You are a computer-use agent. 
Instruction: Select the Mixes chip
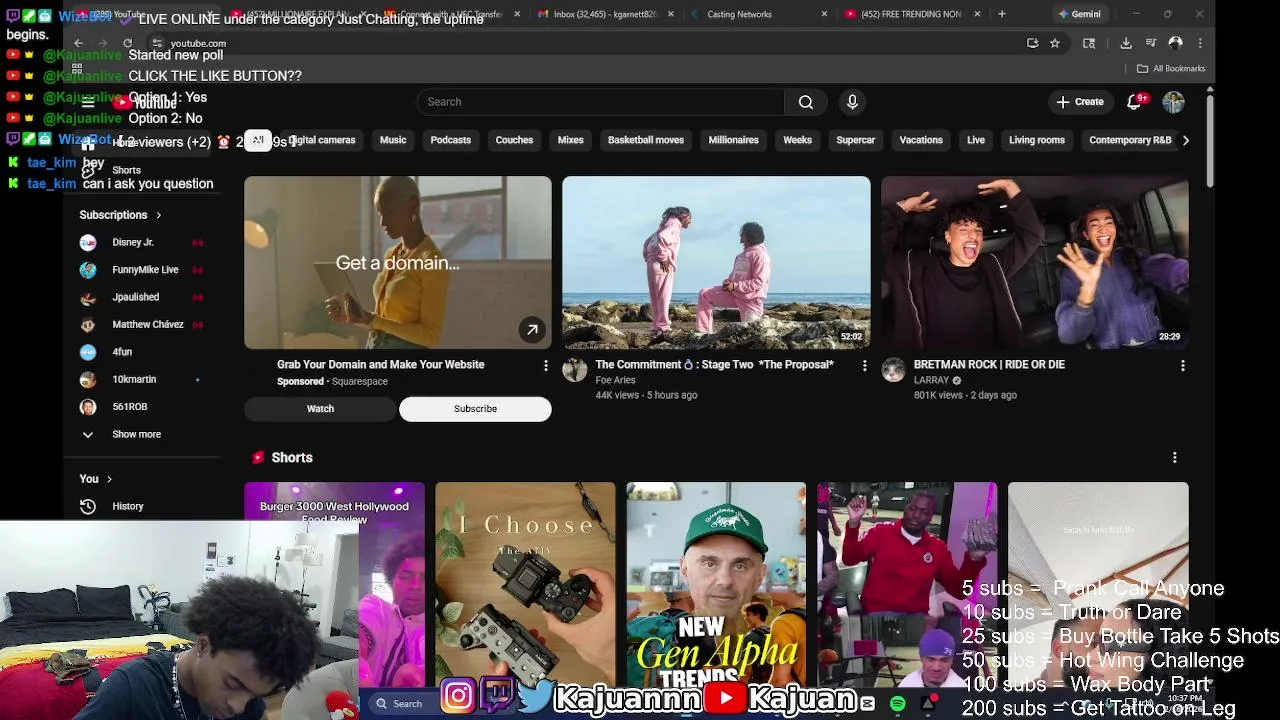tap(570, 140)
